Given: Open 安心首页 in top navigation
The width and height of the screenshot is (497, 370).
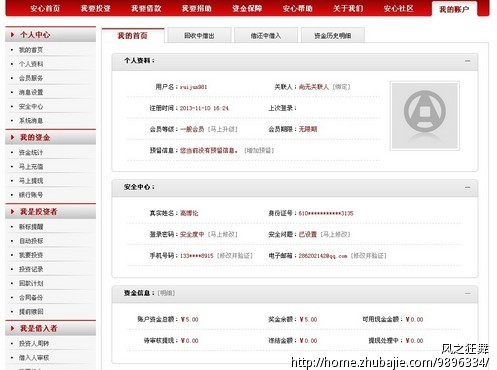Looking at the screenshot, I should 45,8.
